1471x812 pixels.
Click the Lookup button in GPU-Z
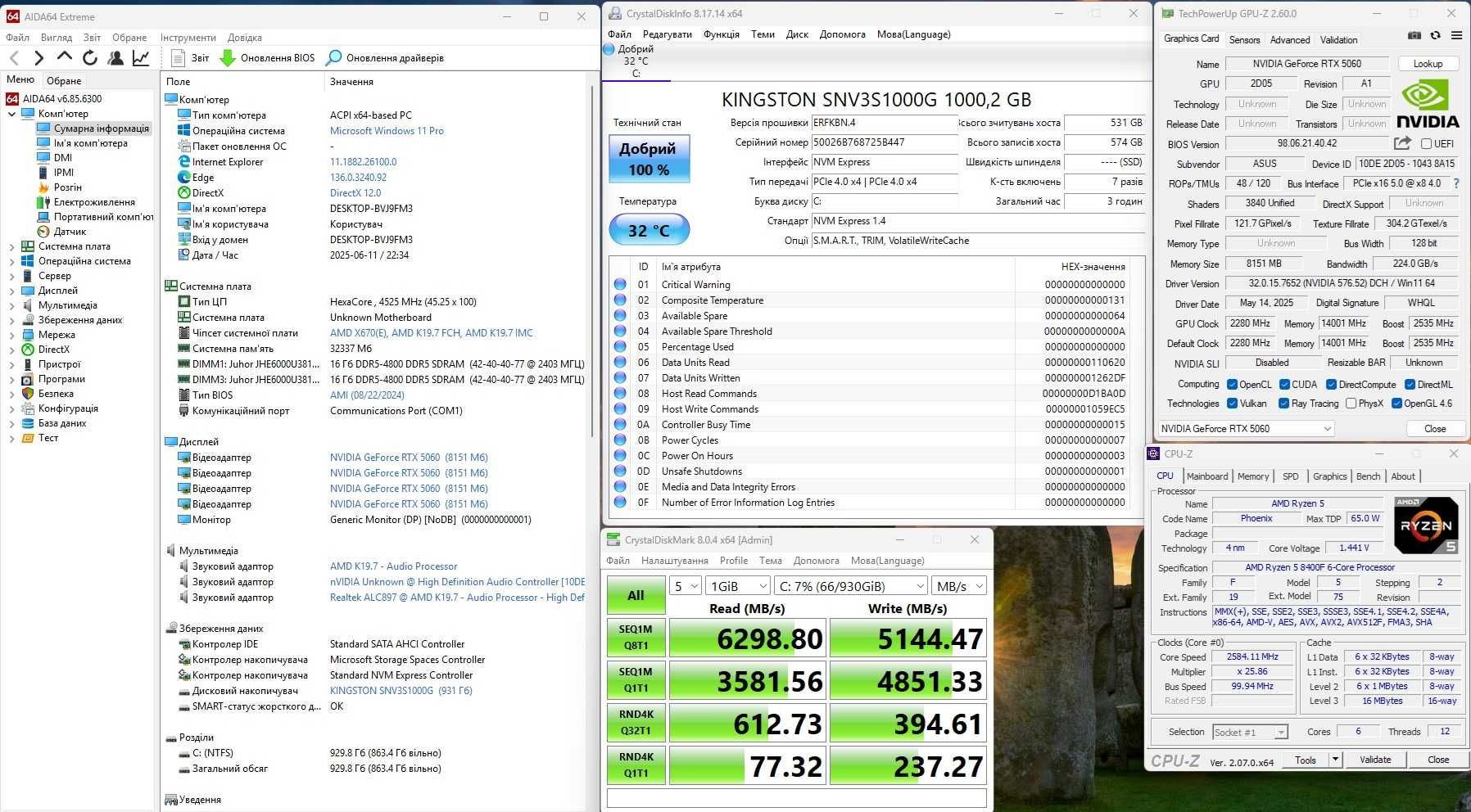coord(1428,64)
